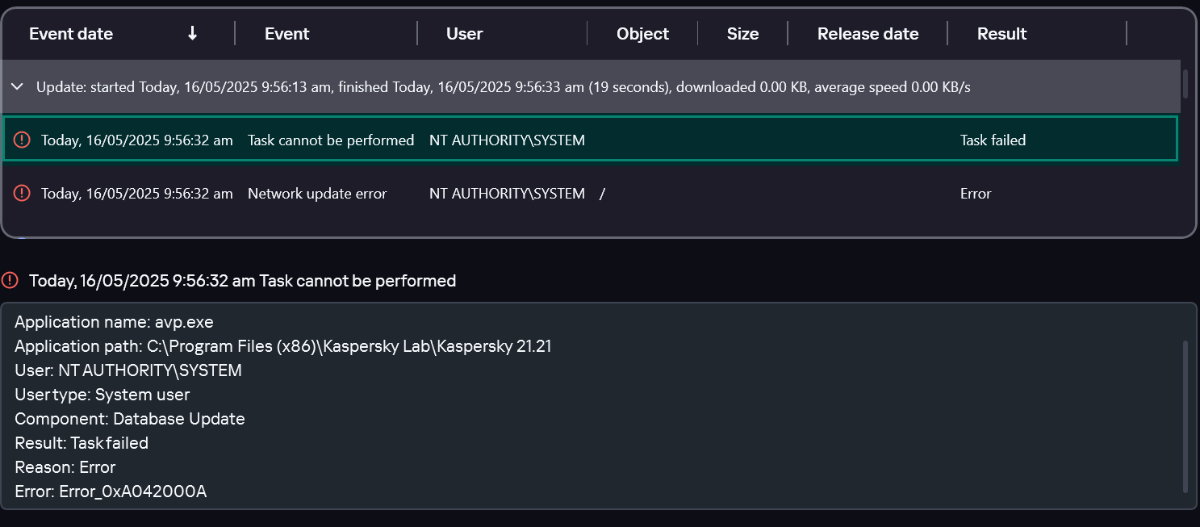Click the Result column header
Viewport: 1200px width, 527px height.
1002,34
